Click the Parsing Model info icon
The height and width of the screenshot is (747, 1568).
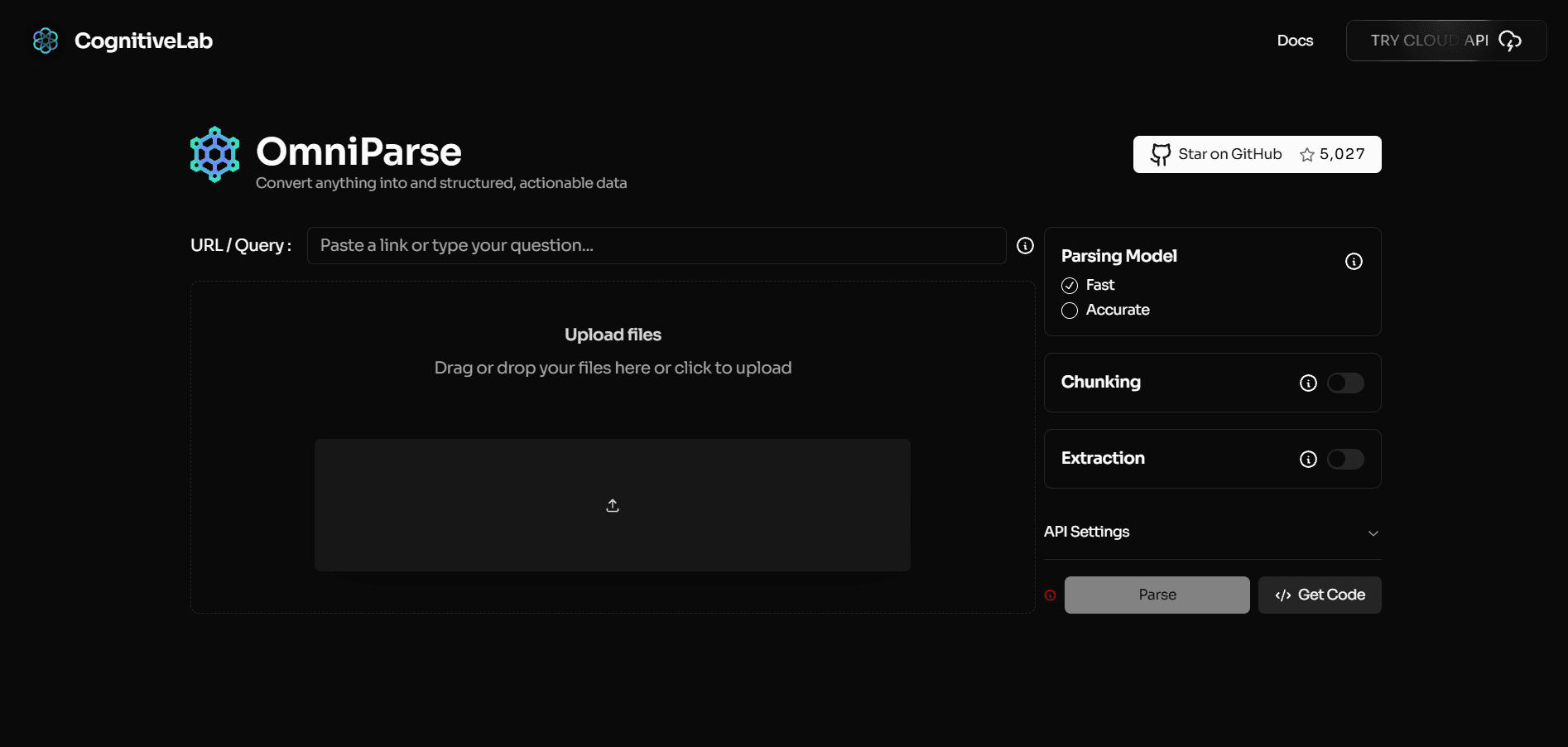click(x=1354, y=261)
